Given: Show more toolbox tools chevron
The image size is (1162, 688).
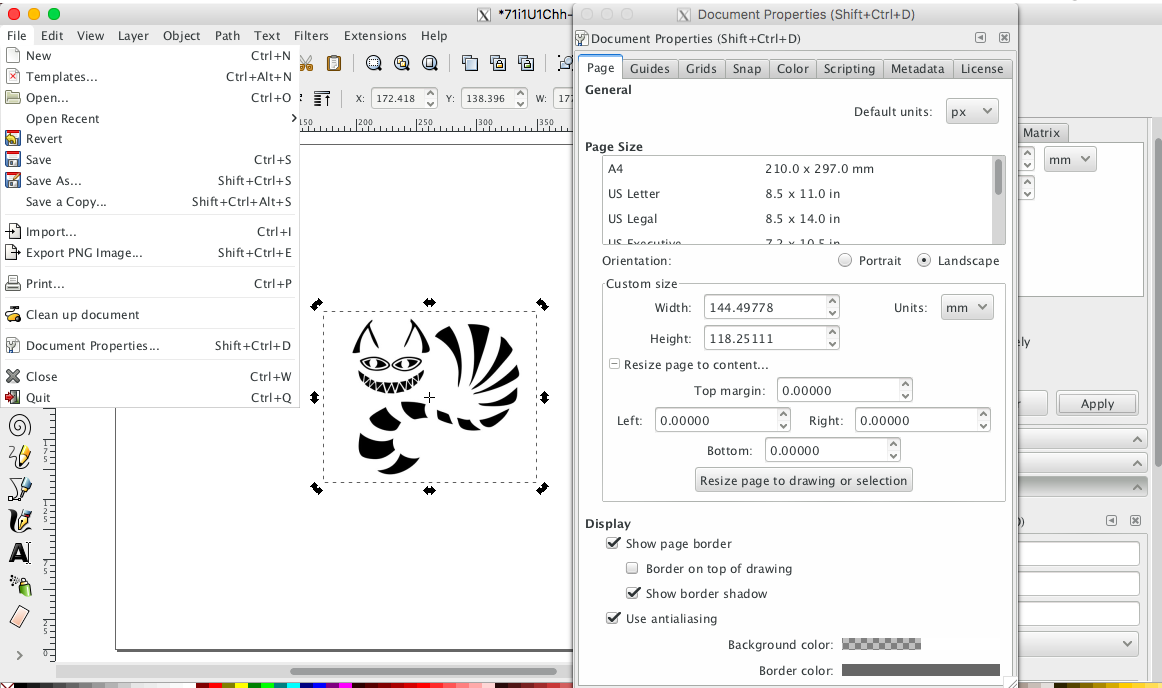Looking at the screenshot, I should coord(19,655).
